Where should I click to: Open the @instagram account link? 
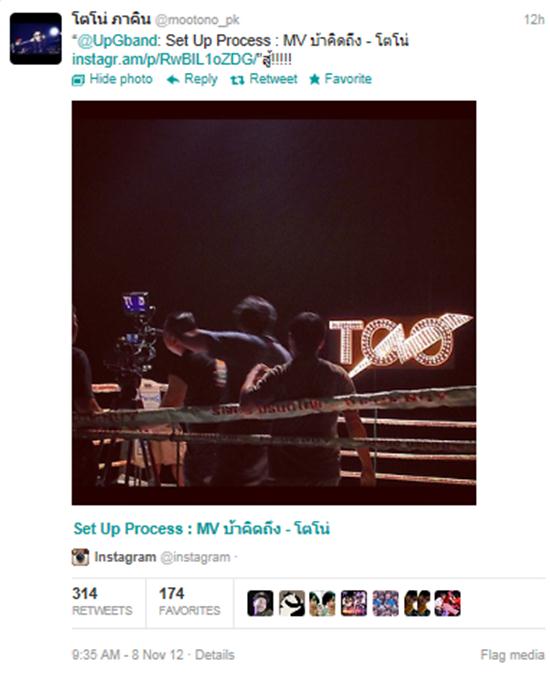tap(195, 557)
